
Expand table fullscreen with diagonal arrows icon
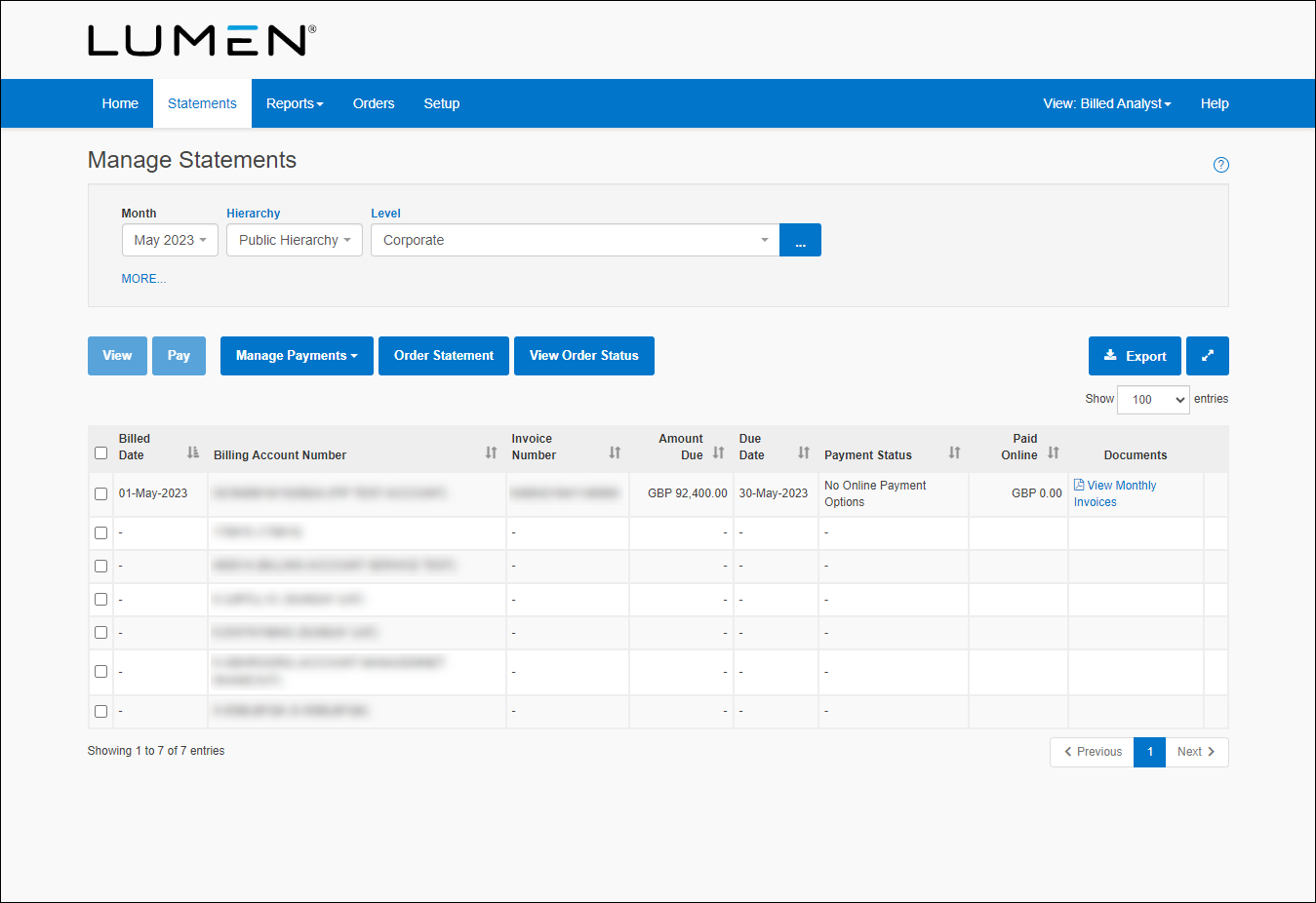click(x=1208, y=356)
